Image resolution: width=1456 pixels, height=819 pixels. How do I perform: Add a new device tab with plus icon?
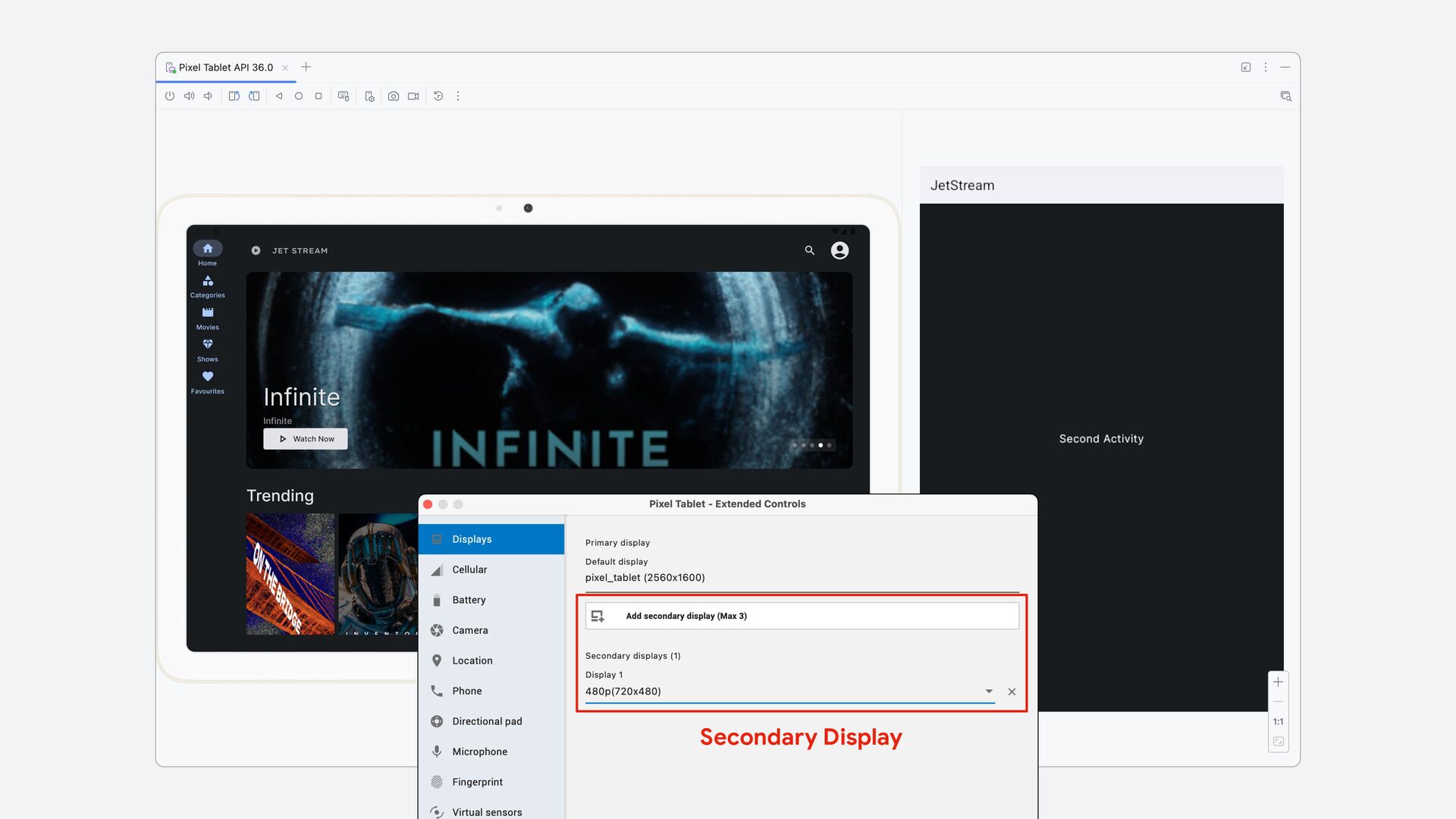pos(306,67)
